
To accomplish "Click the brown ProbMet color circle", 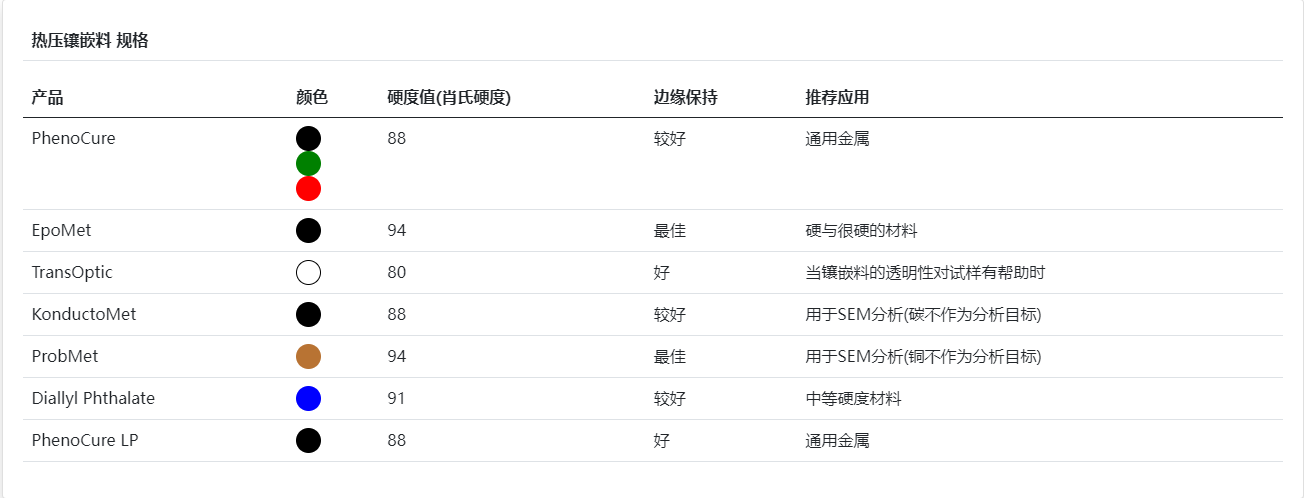I will pos(308,356).
